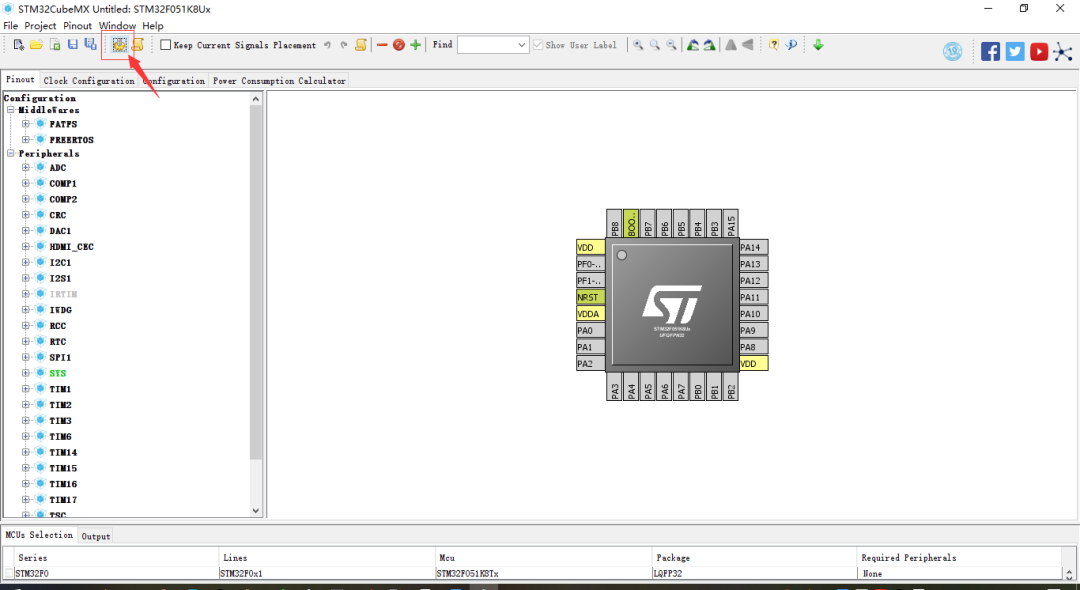Click the VDDA pin on chip
Image resolution: width=1080 pixels, height=590 pixels.
tap(590, 314)
